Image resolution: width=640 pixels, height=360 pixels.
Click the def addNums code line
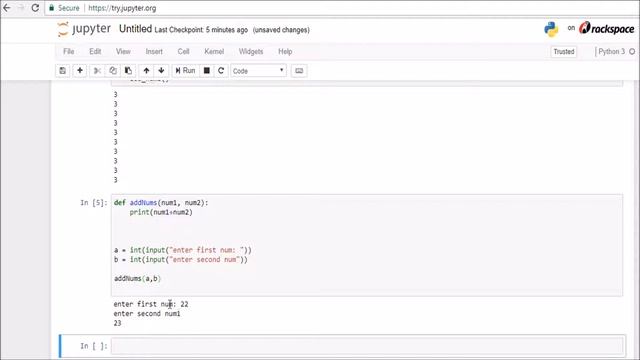pos(161,203)
